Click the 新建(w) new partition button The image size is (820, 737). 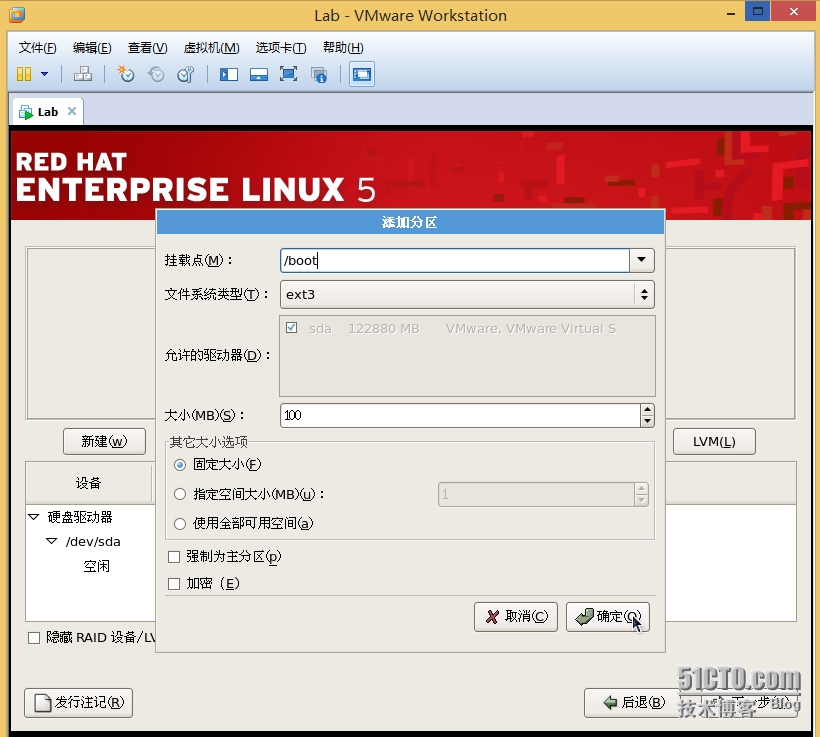[x=105, y=441]
